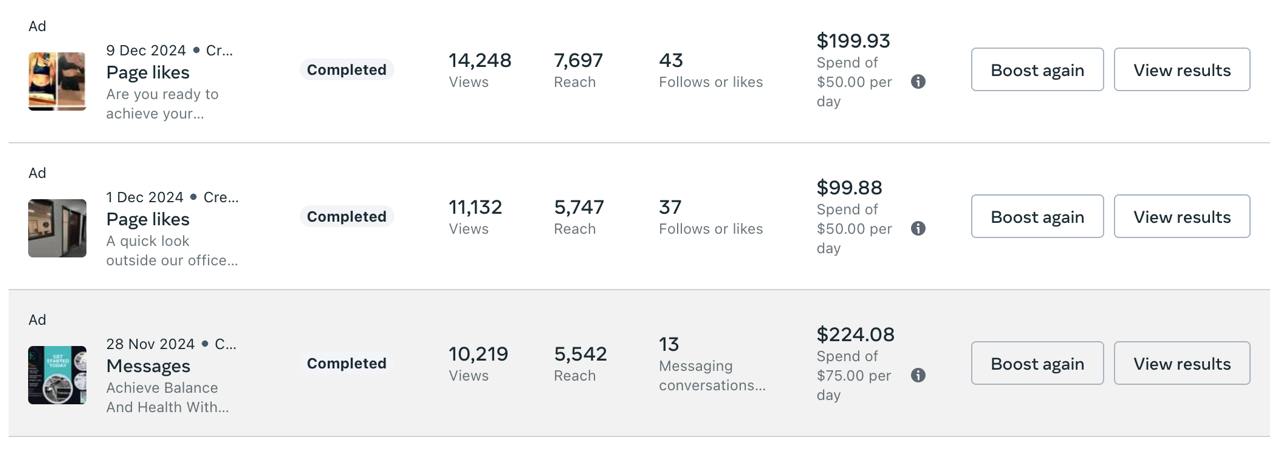Click Completed status of the 9 Dec ad
This screenshot has width=1280, height=453.
point(346,70)
